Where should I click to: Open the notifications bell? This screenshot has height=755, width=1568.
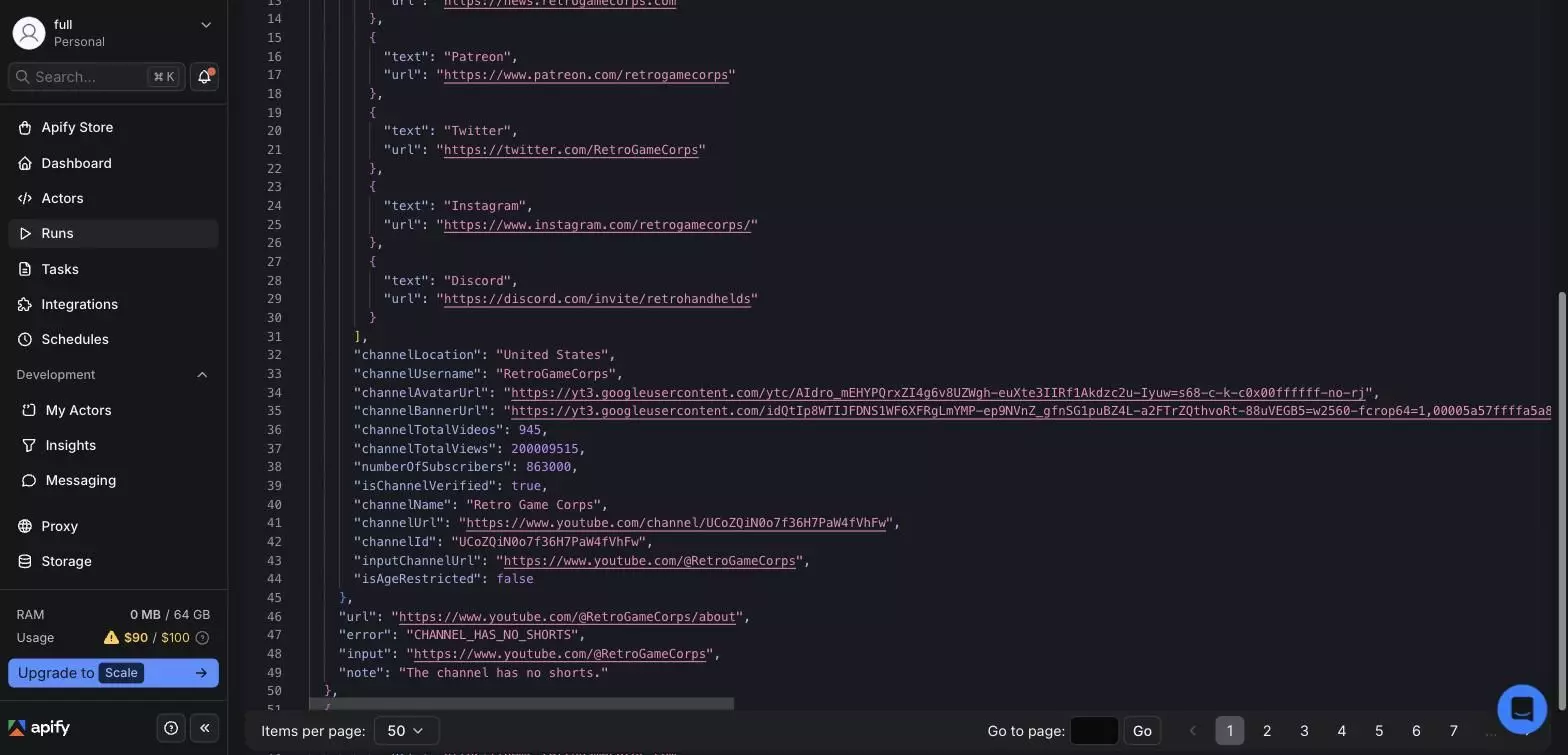pos(204,77)
